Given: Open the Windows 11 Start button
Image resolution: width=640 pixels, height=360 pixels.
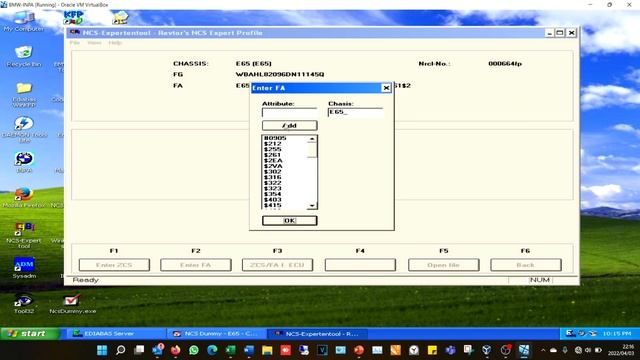Looking at the screenshot, I should (x=102, y=350).
